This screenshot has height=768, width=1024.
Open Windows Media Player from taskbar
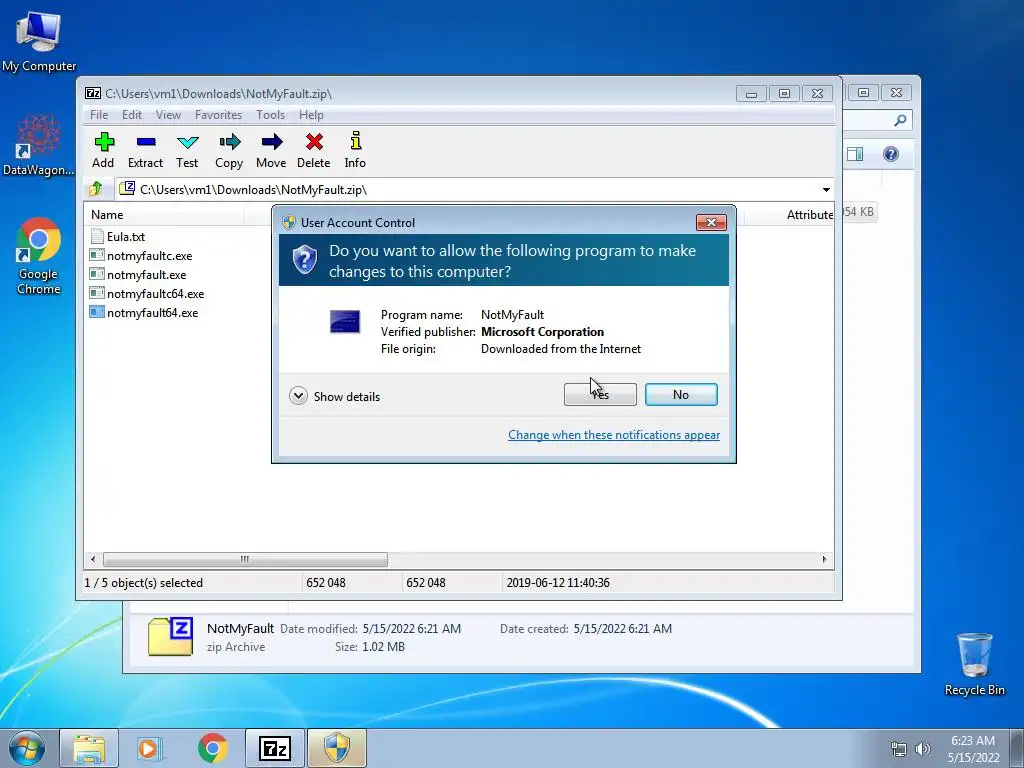(148, 748)
